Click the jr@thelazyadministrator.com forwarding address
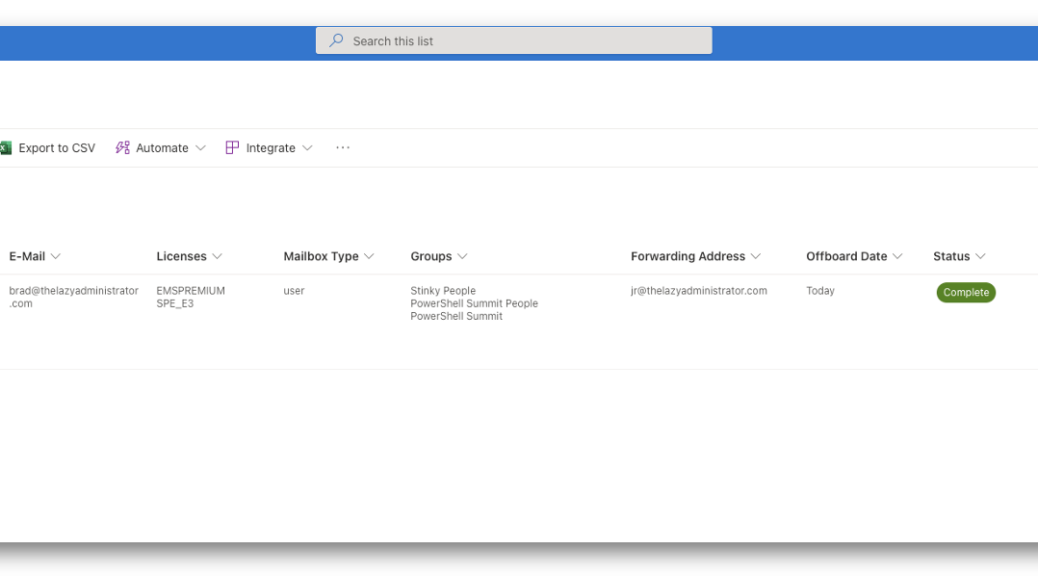The height and width of the screenshot is (576, 1038). point(698,291)
